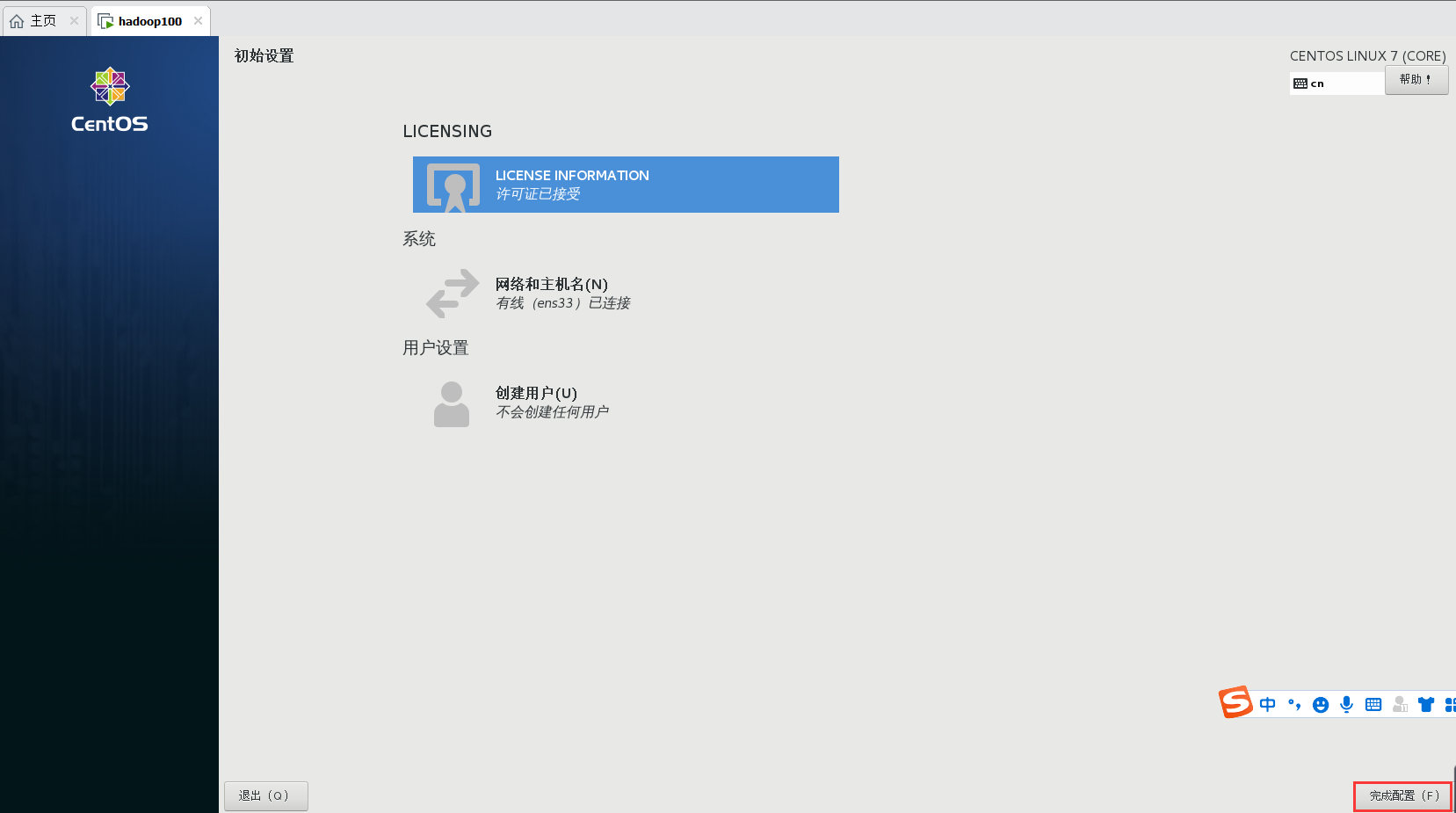
Task: Click the 完成配置(F) button
Action: click(1403, 796)
